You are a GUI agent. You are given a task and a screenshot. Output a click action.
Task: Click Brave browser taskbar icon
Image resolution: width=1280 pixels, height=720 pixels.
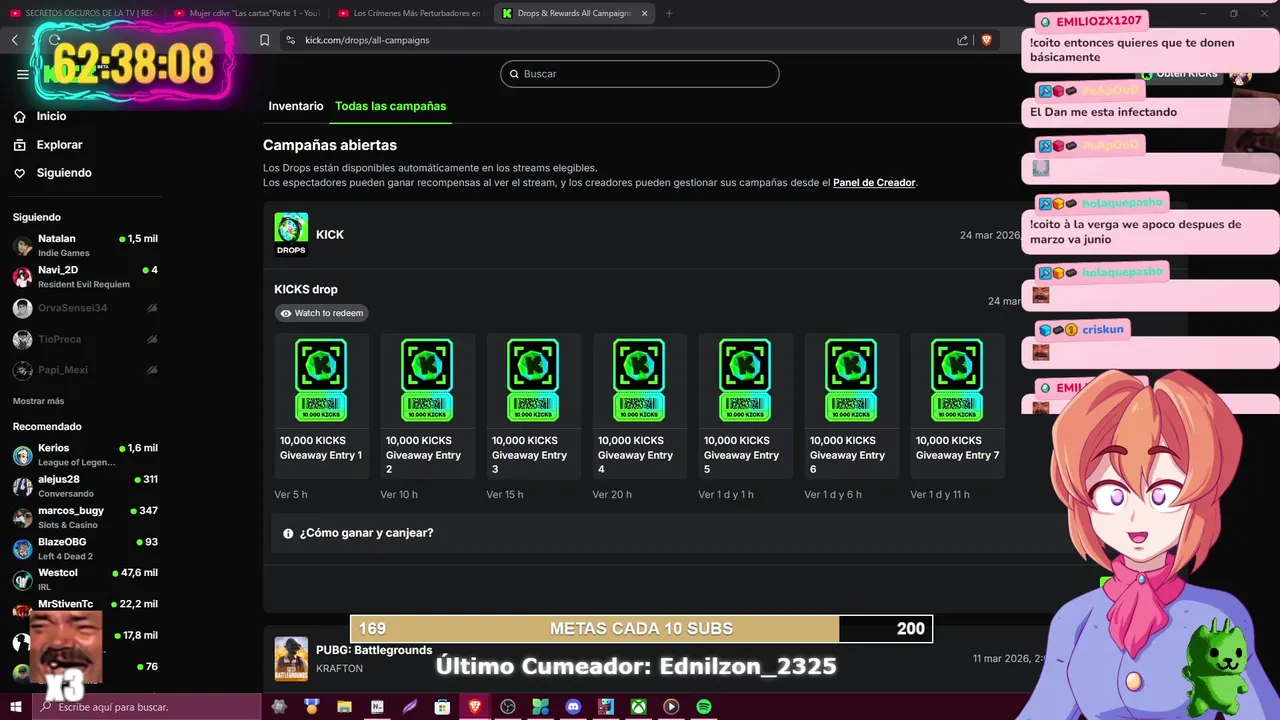(x=475, y=707)
